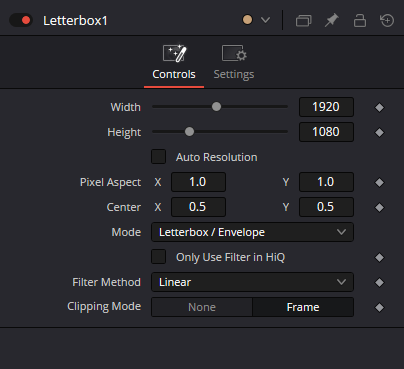
Task: Add keyframe for Clipping Mode
Action: tap(379, 308)
